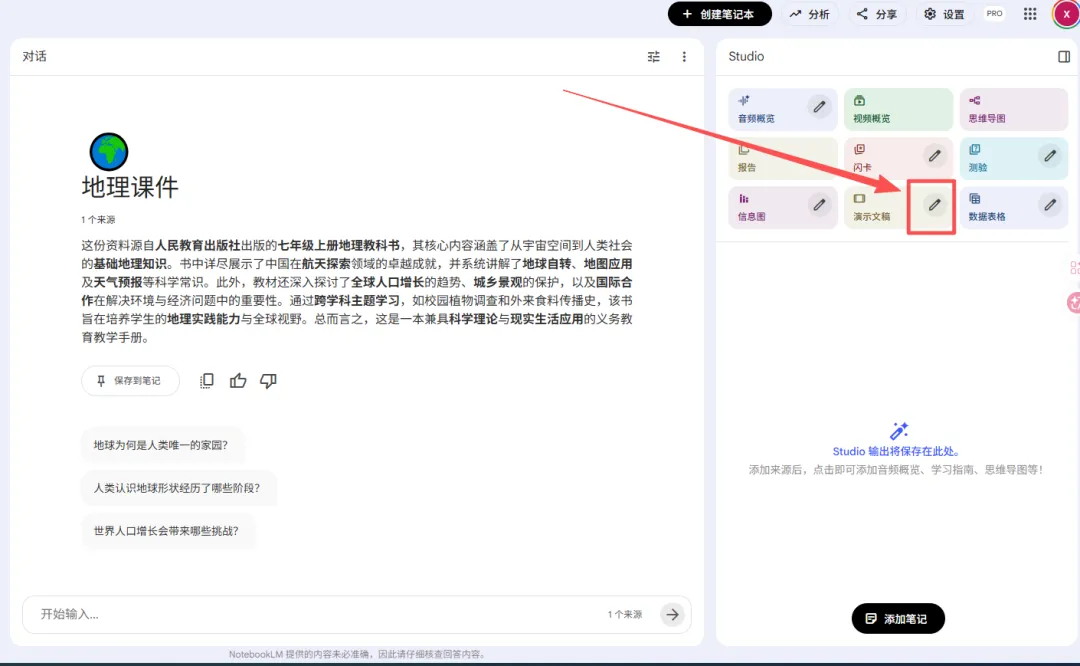Send the chat message arrow

[x=672, y=614]
